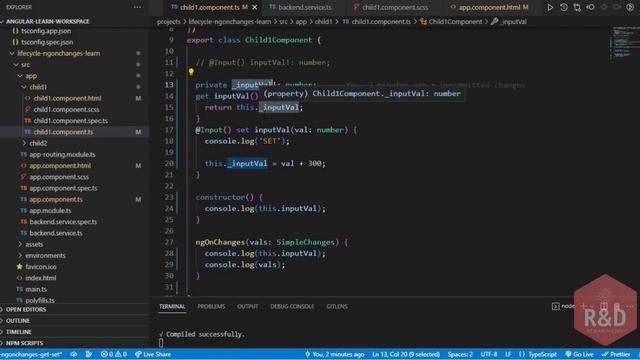Open child1.component.html in explorer
Viewport: 640px width, 360px height.
coord(67,98)
